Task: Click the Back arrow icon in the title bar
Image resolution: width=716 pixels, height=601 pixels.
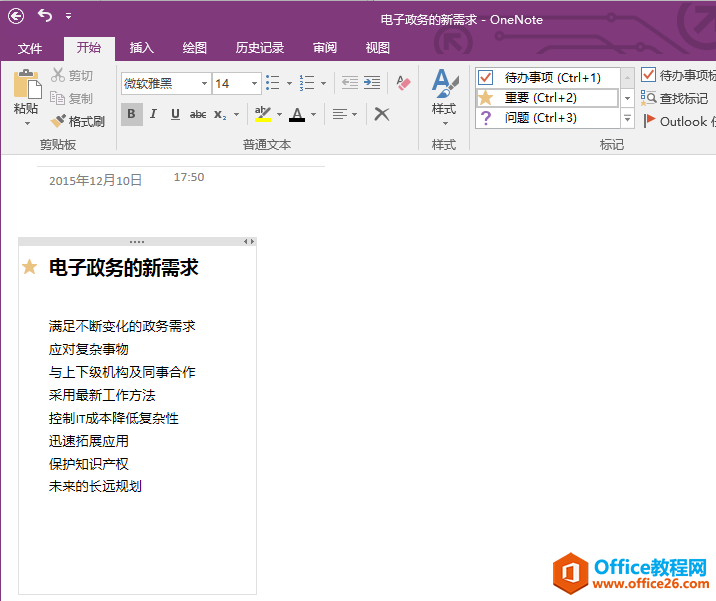Action: (16, 16)
